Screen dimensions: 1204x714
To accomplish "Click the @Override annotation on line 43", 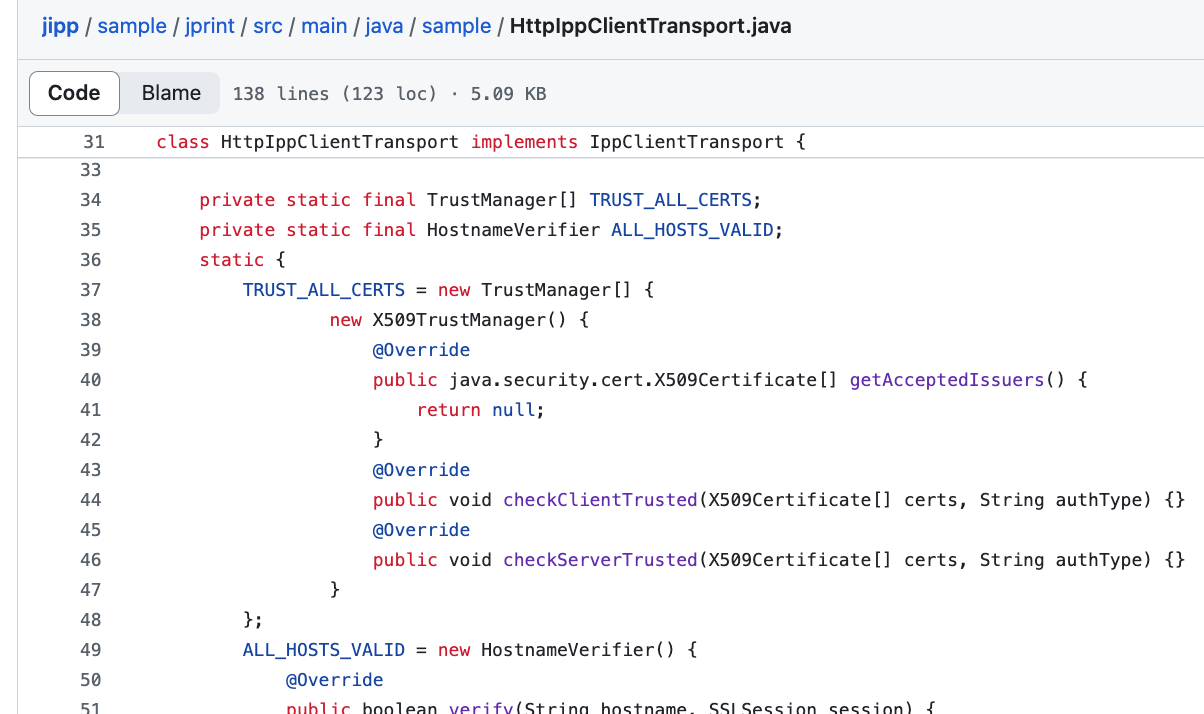I will (x=421, y=470).
